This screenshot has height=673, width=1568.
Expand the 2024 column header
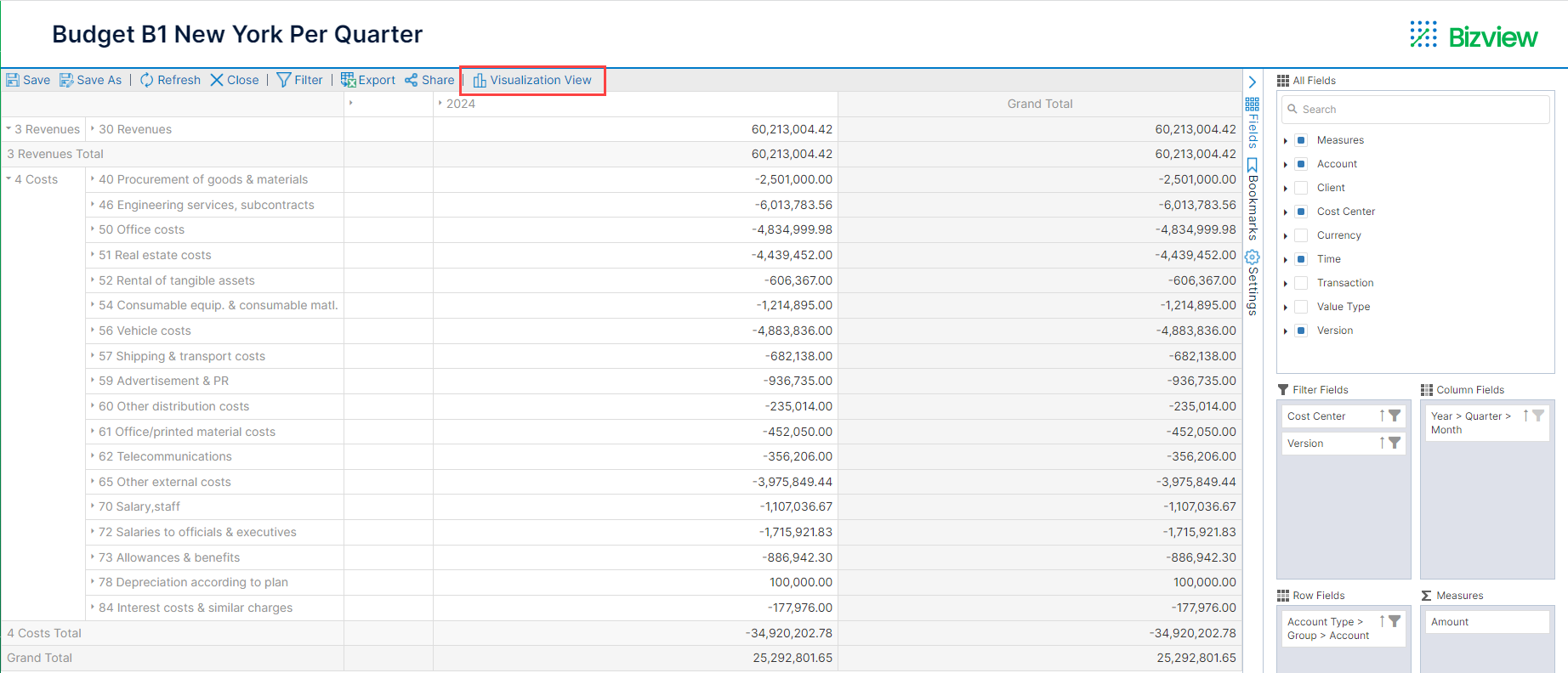440,104
